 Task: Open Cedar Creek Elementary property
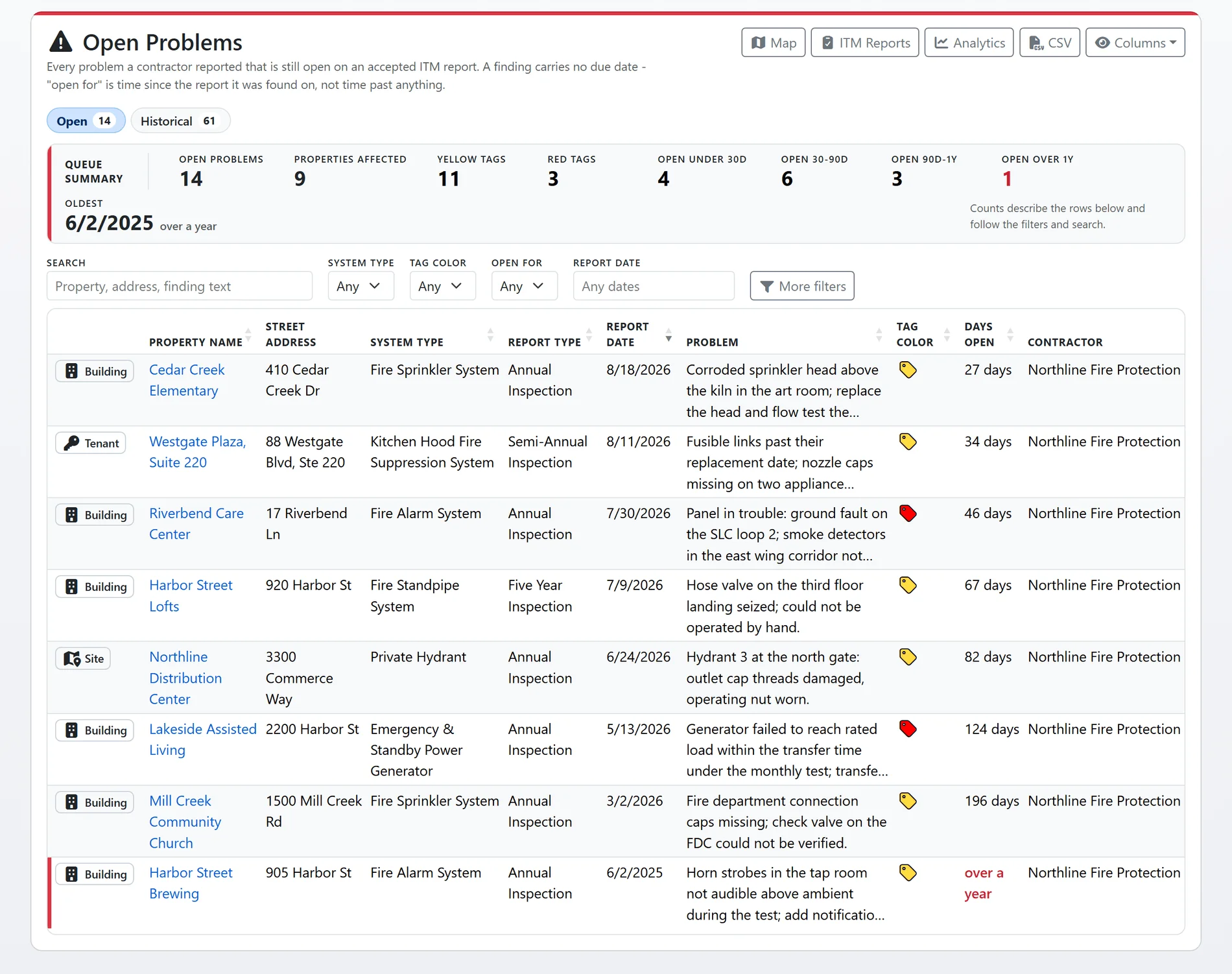click(187, 380)
